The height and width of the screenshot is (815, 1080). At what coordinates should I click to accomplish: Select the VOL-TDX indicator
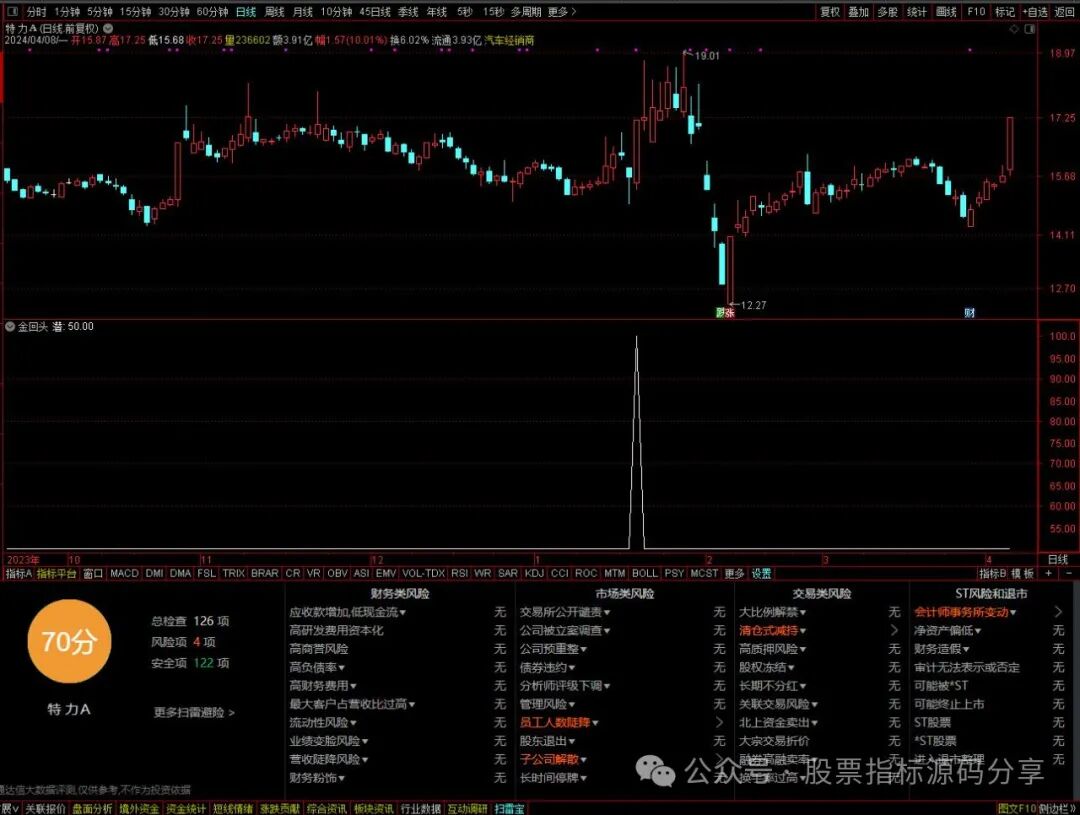click(x=424, y=573)
